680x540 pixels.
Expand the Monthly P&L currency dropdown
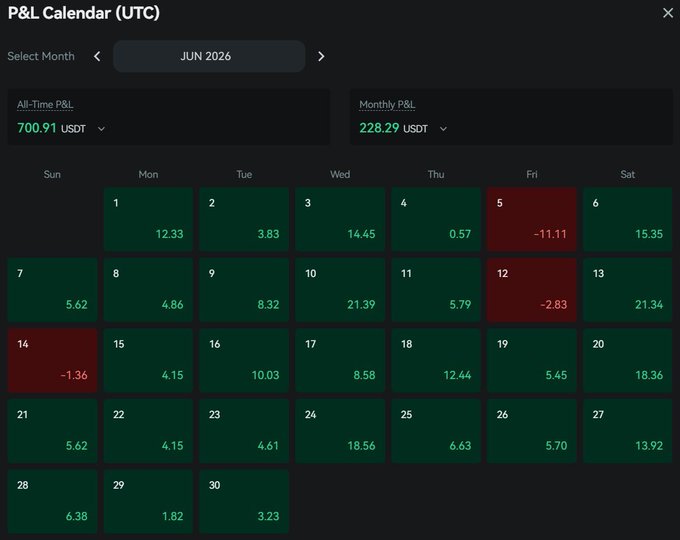pos(443,129)
